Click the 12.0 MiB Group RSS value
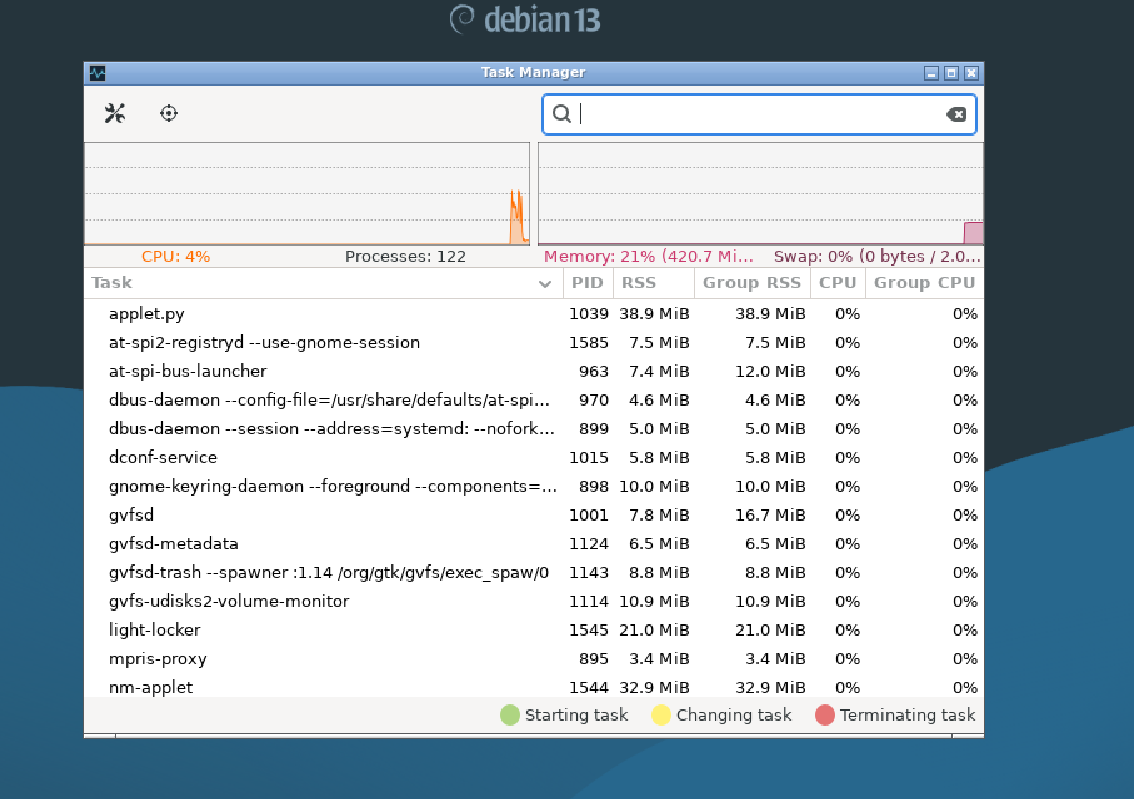 tap(770, 372)
